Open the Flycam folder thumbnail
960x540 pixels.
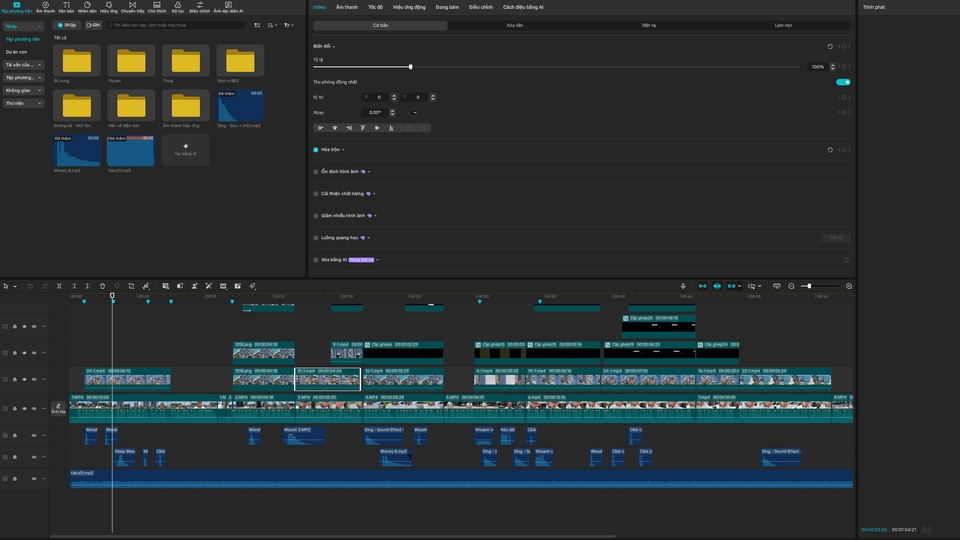131,60
